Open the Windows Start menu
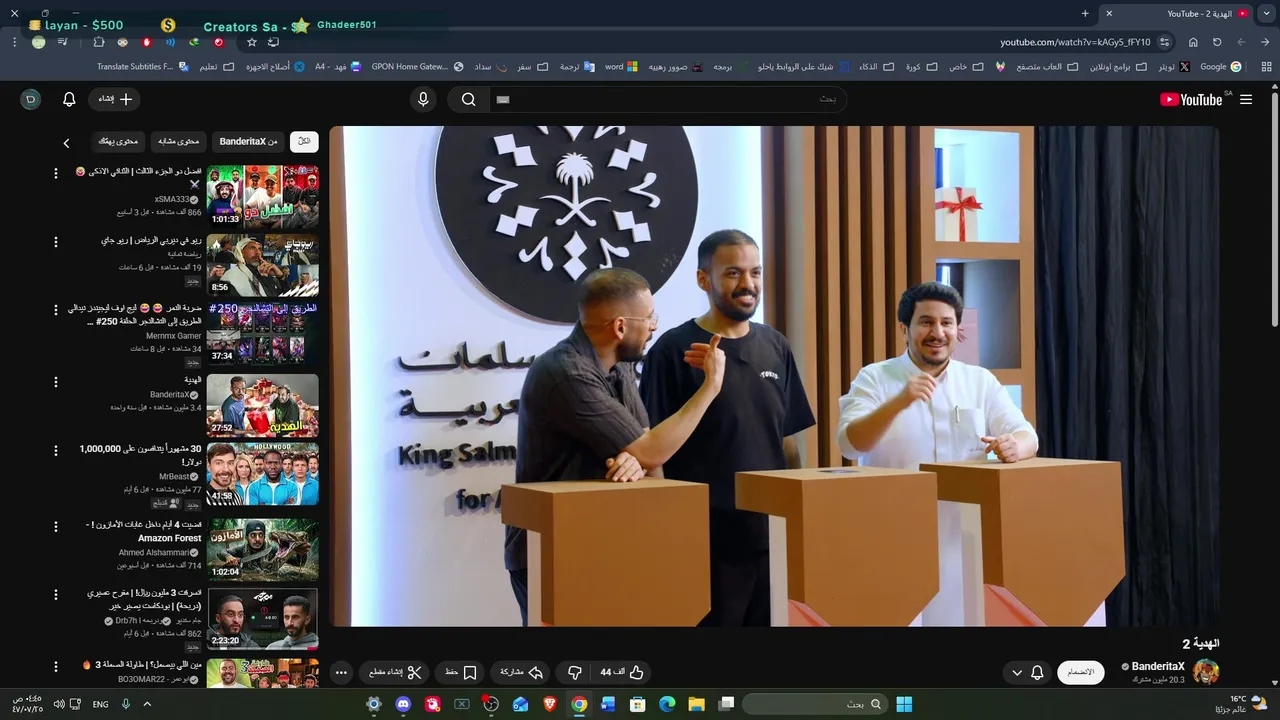Viewport: 1280px width, 720px height. [x=904, y=704]
